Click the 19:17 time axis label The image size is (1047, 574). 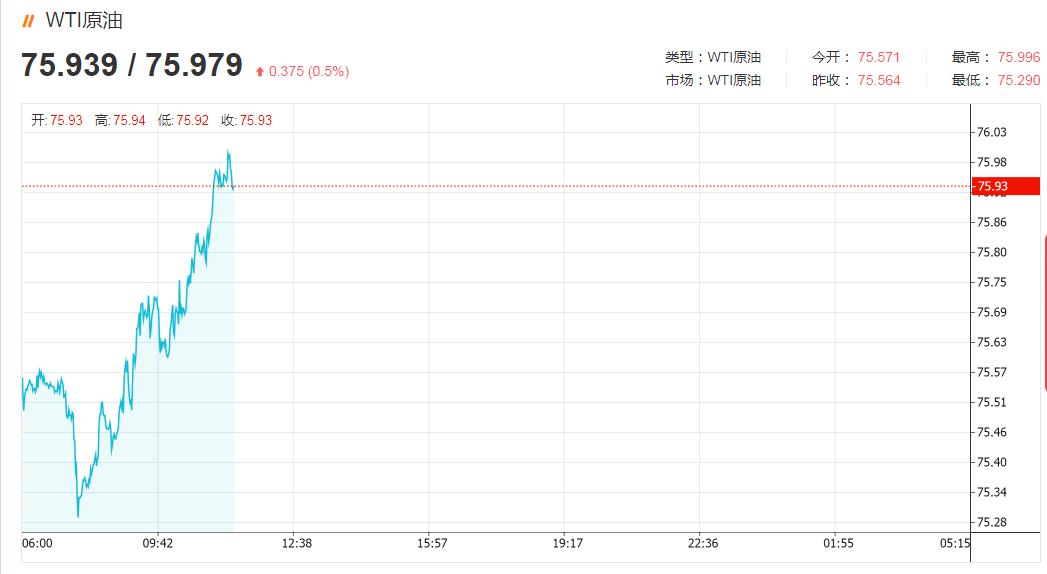[567, 543]
